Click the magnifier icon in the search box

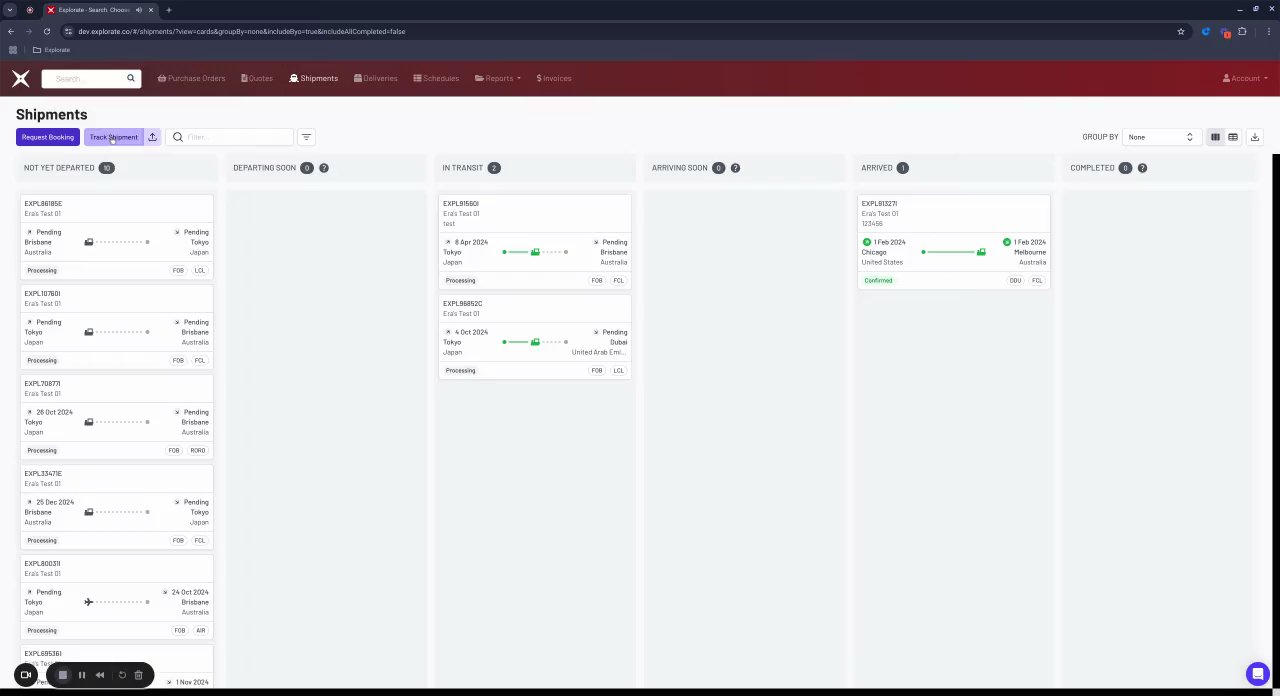[x=130, y=78]
